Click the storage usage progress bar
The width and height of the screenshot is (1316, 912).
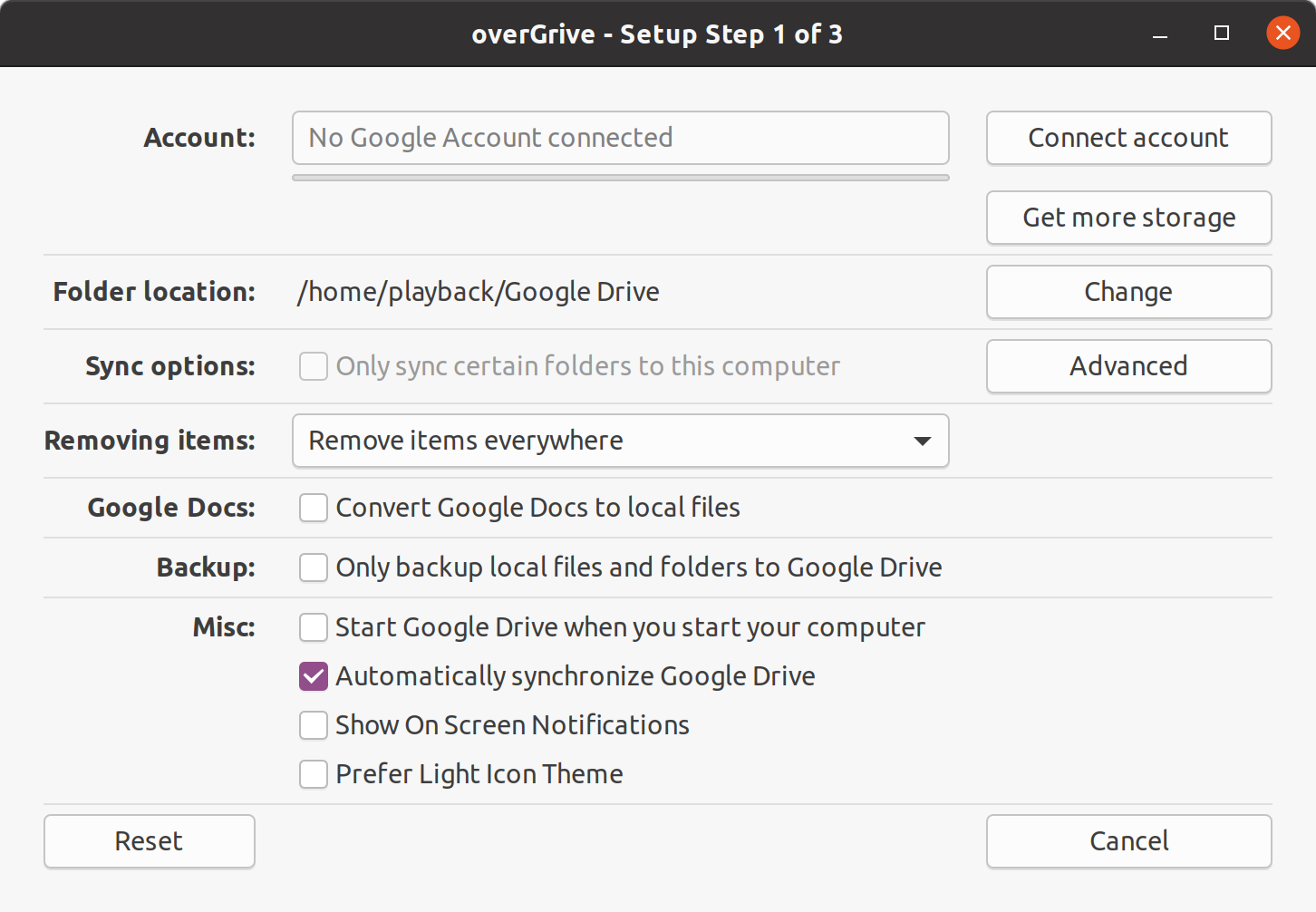[621, 178]
